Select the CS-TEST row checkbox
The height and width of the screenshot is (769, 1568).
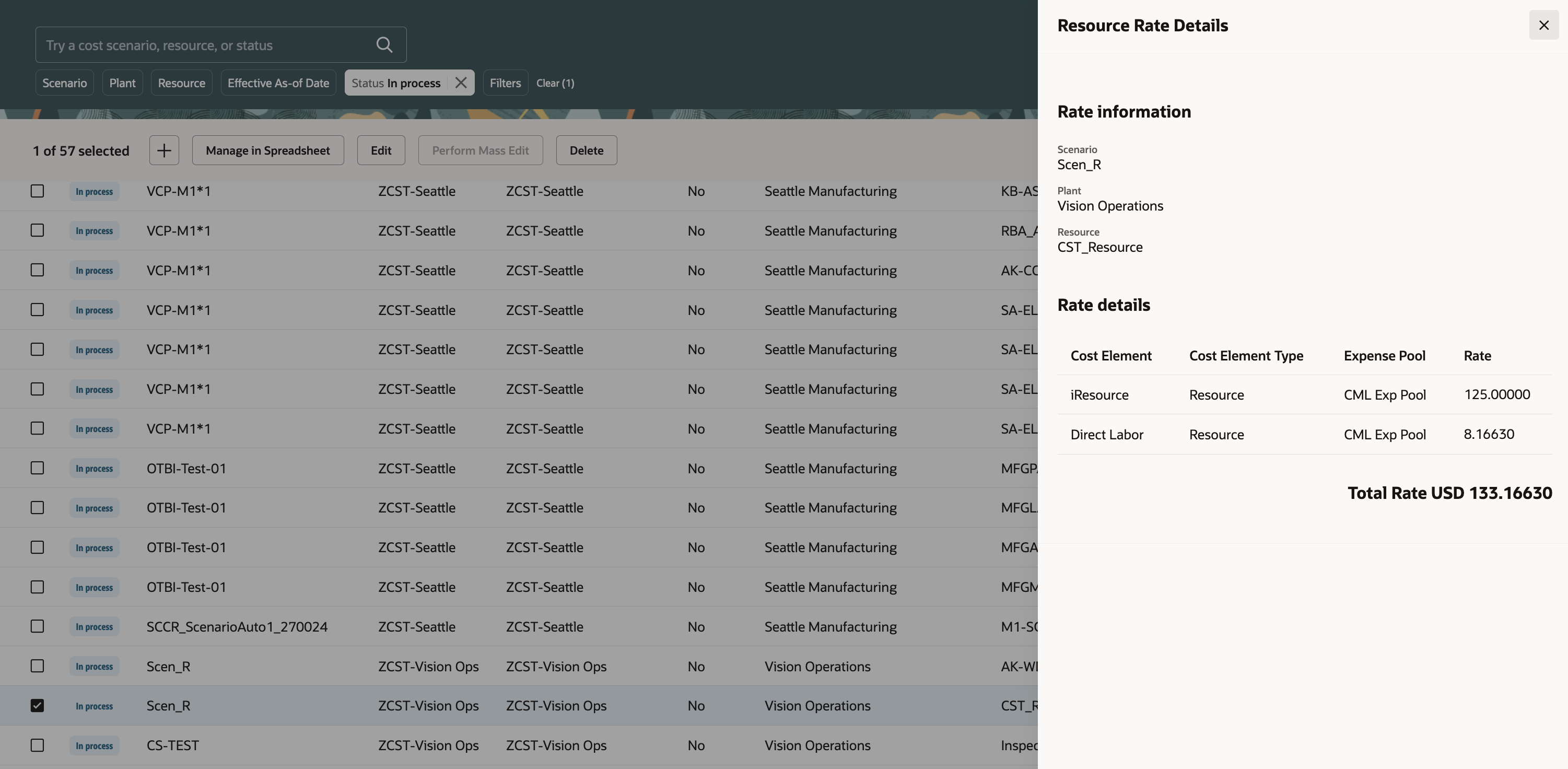(x=37, y=745)
